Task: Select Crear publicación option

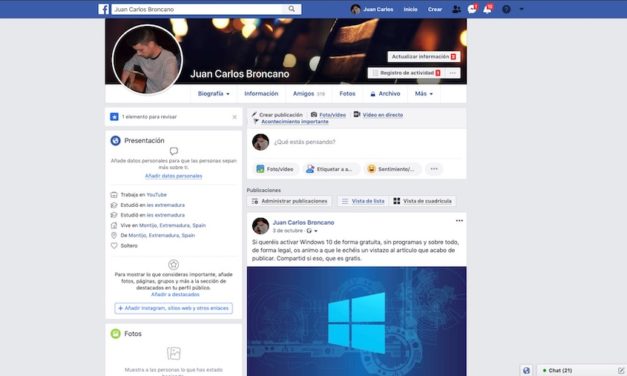Action: pyautogui.click(x=277, y=115)
